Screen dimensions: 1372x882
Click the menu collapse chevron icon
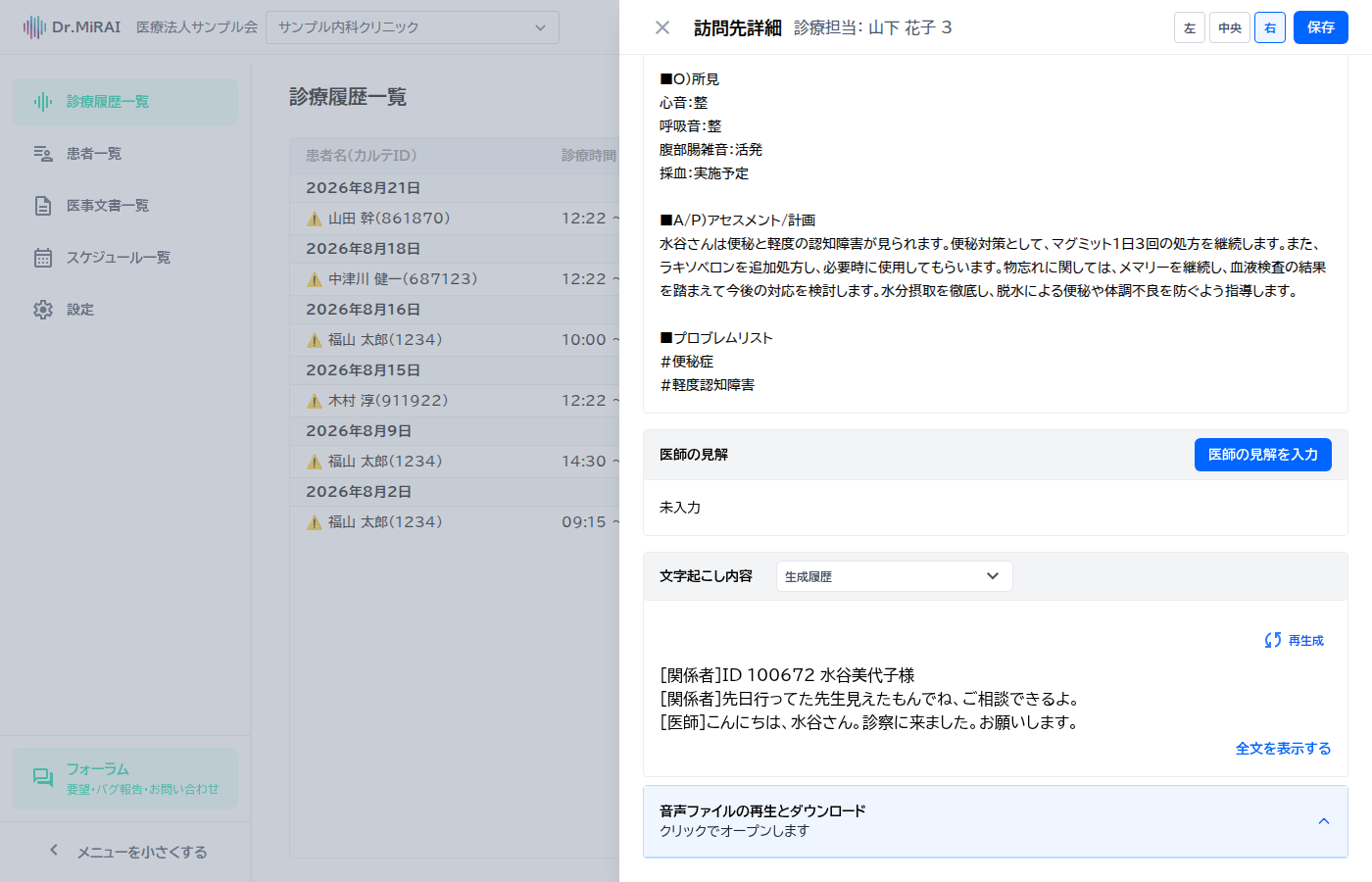pos(54,851)
